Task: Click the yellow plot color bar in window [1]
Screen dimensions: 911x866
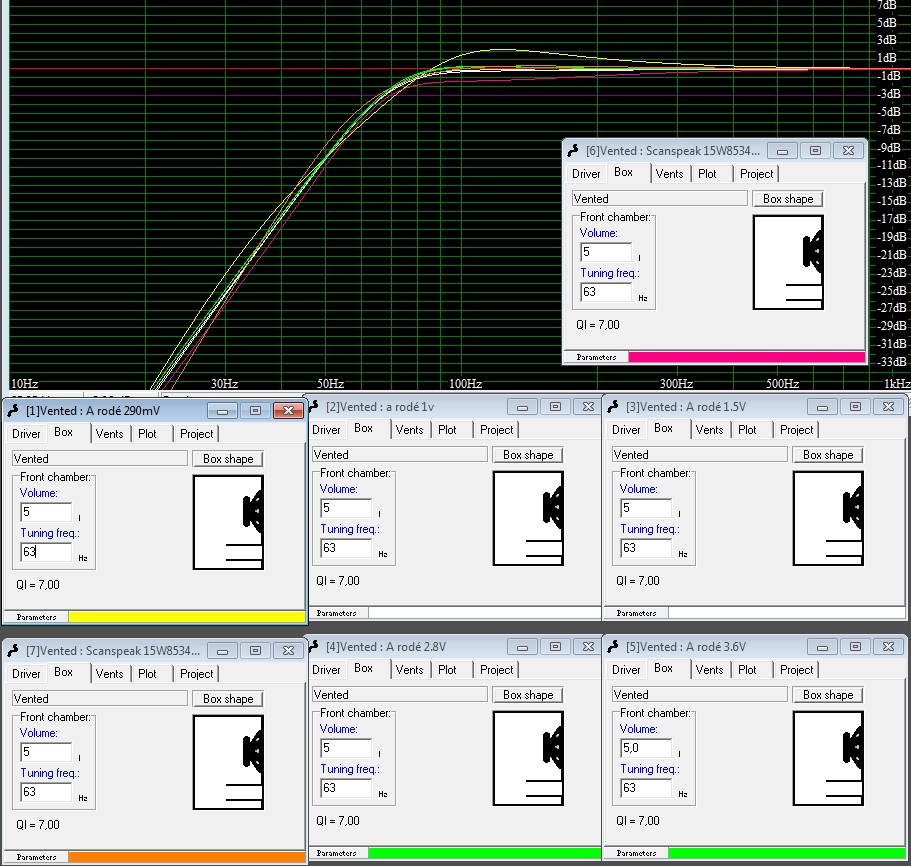Action: point(185,617)
